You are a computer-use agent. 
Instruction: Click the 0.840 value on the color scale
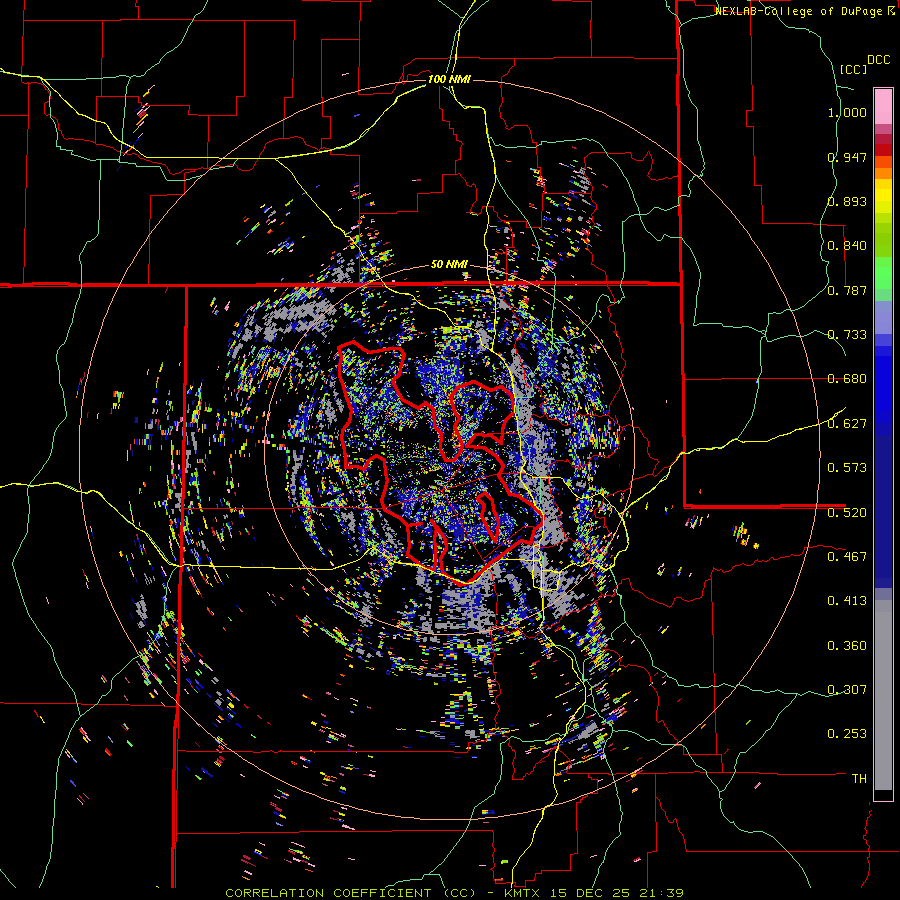tap(847, 246)
